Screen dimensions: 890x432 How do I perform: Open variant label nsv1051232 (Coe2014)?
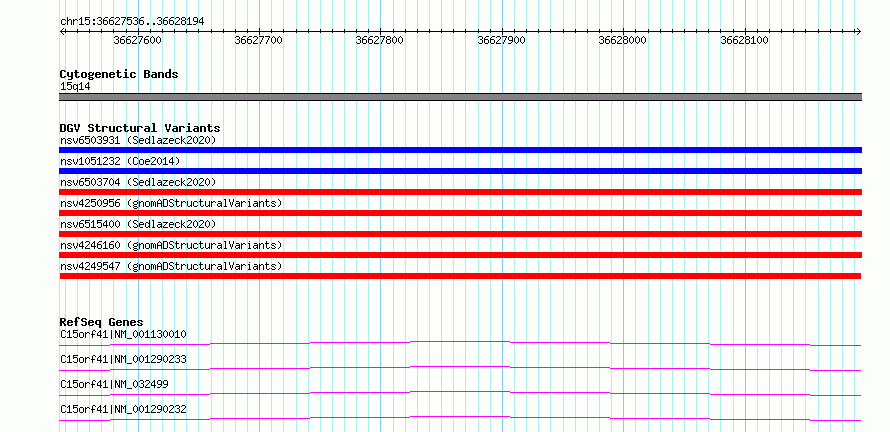coord(120,161)
